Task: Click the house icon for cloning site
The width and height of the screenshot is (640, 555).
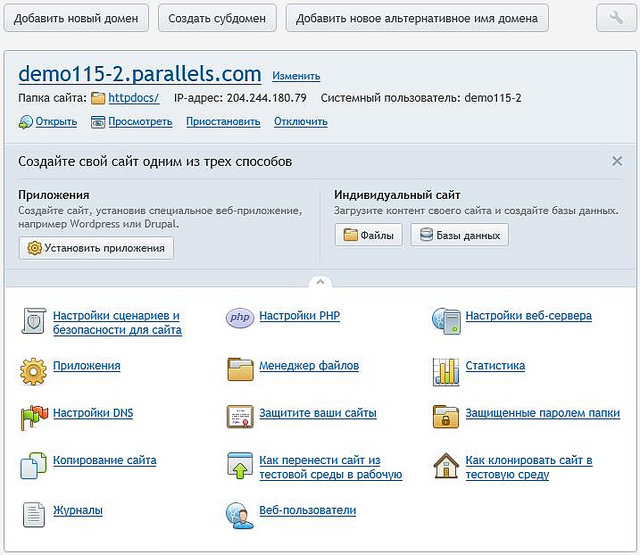Action: tap(446, 465)
